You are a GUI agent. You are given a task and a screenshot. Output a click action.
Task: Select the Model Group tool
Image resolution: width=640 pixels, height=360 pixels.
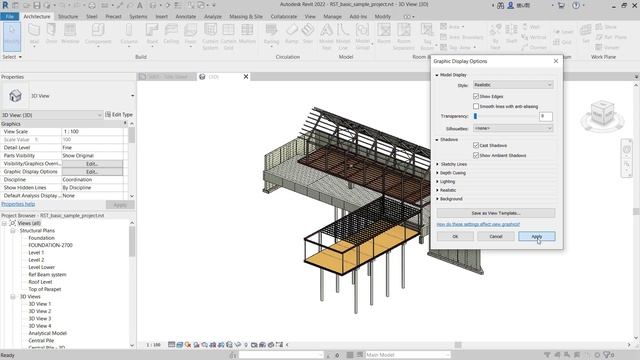362,36
